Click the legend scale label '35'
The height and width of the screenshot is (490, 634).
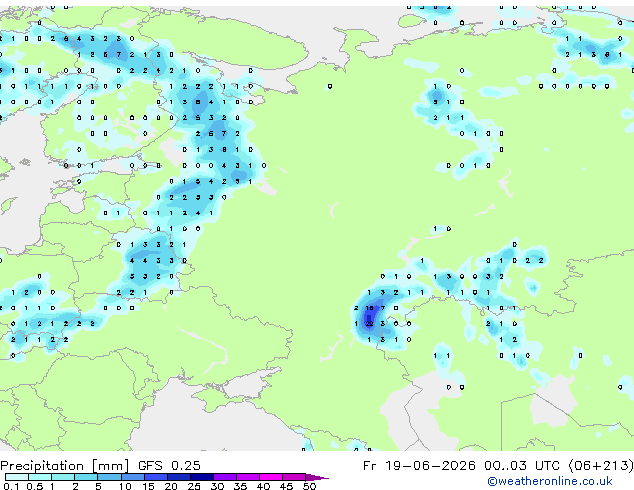pos(240,486)
